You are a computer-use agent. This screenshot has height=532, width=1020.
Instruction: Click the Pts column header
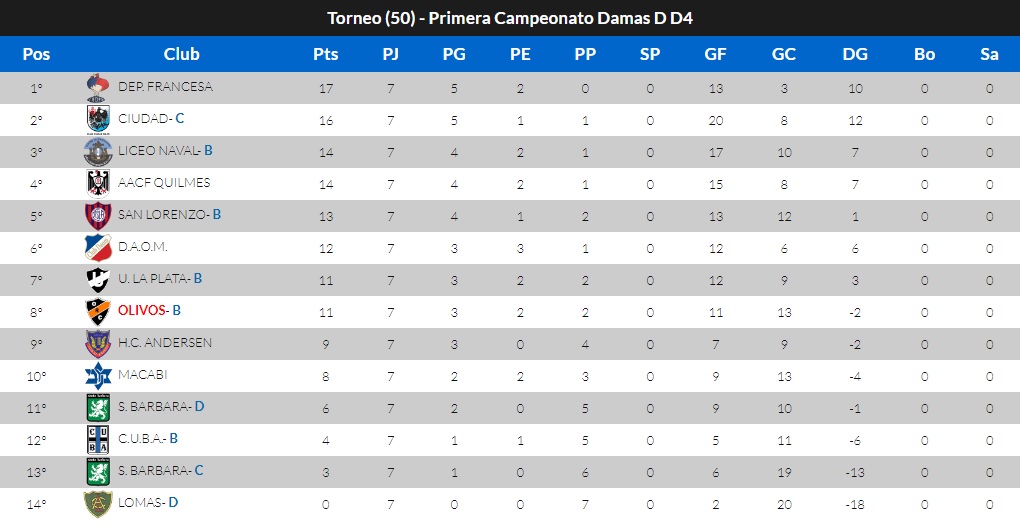pos(325,54)
